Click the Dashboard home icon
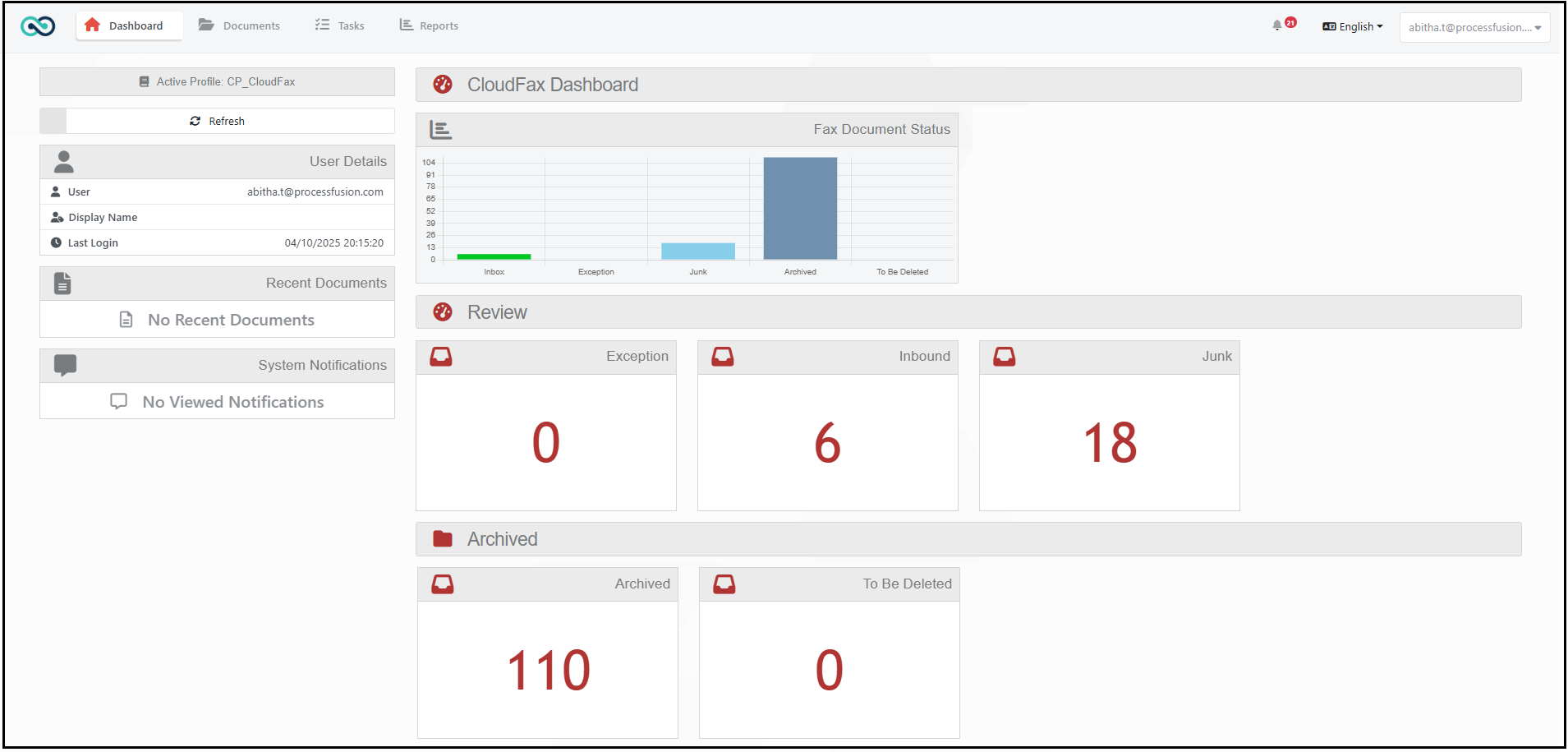1568x752 pixels. tap(93, 25)
